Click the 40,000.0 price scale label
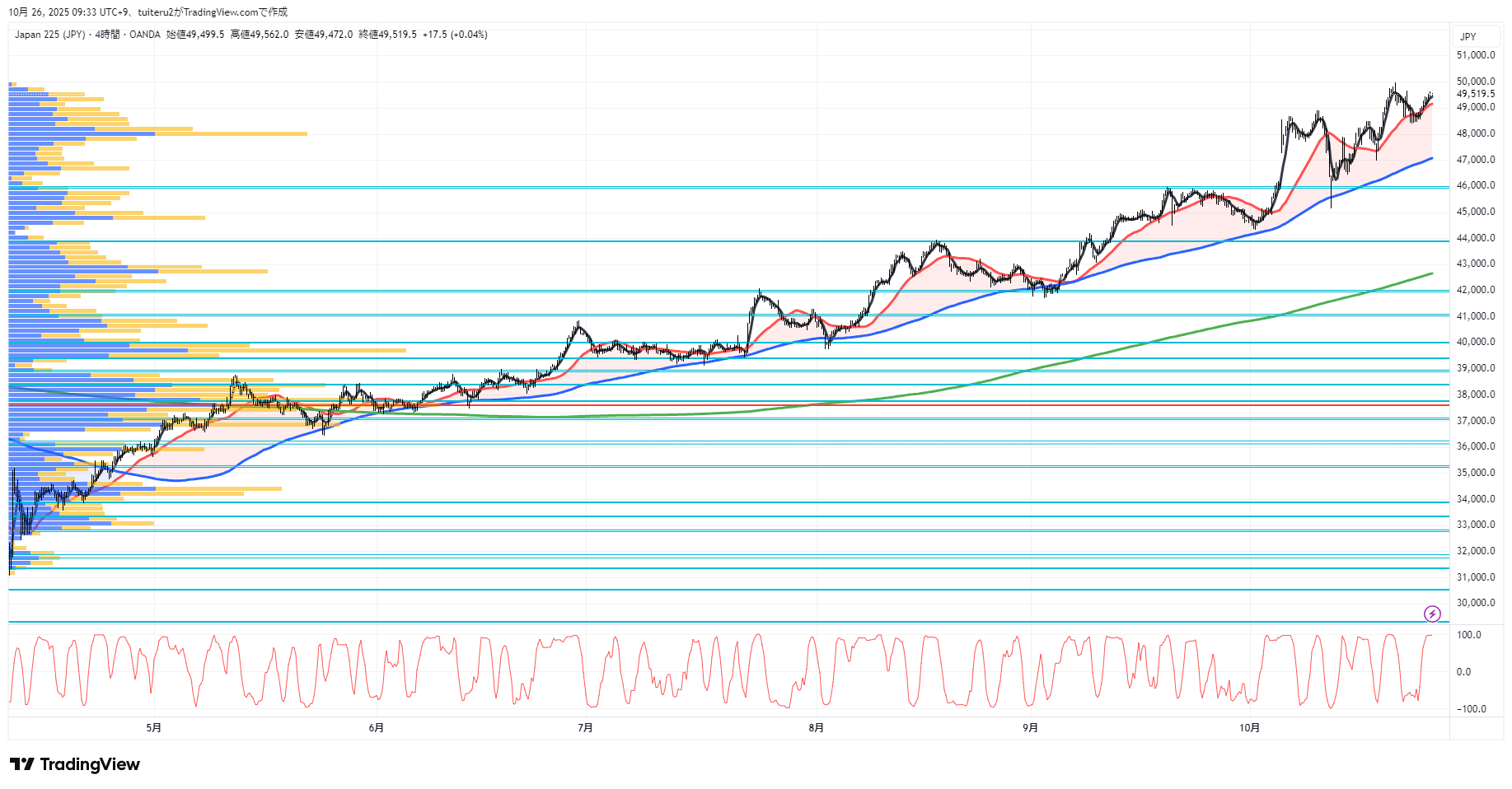This screenshot has height=789, width=1512. click(1475, 342)
